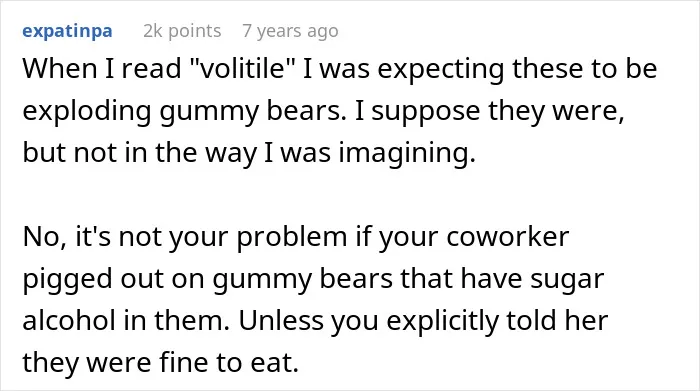Image resolution: width=700 pixels, height=391 pixels.
Task: Click the phrase "told her" at the line end
Action: [557, 320]
